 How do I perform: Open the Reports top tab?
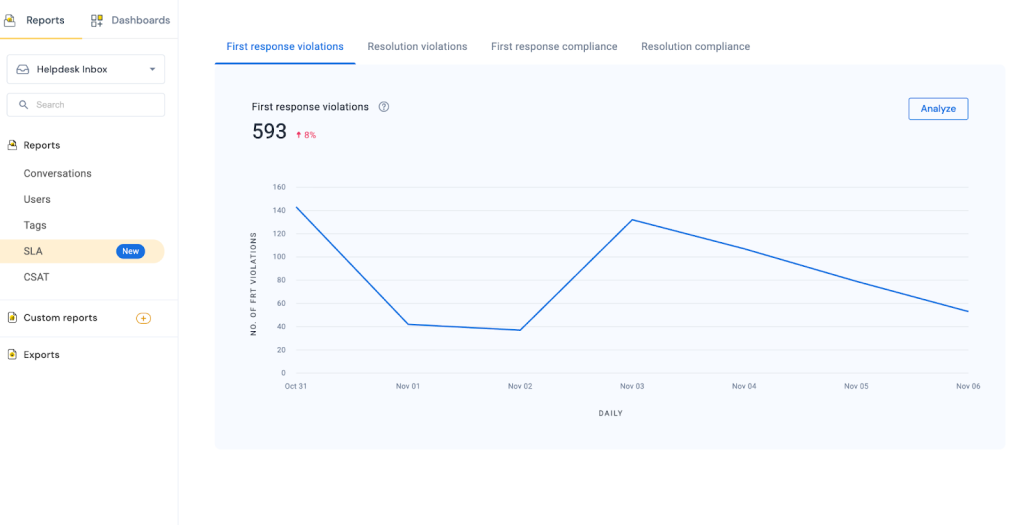[36, 20]
